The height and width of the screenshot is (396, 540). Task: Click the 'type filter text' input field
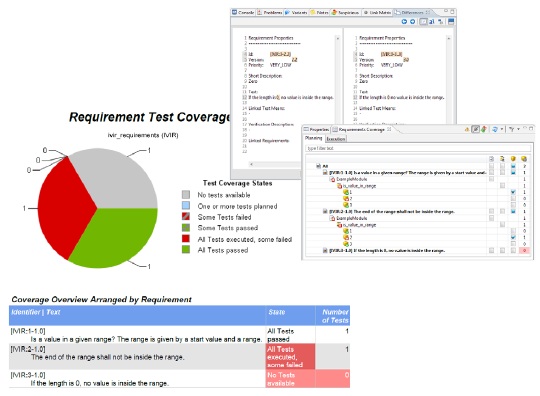coord(418,148)
